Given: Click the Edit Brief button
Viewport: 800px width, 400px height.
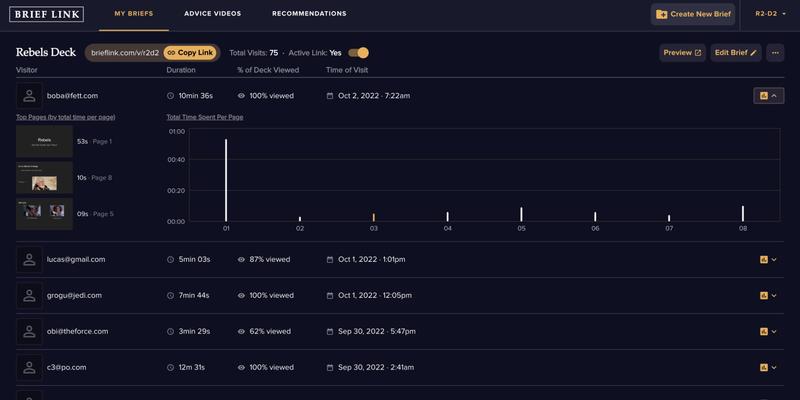Looking at the screenshot, I should 735,53.
